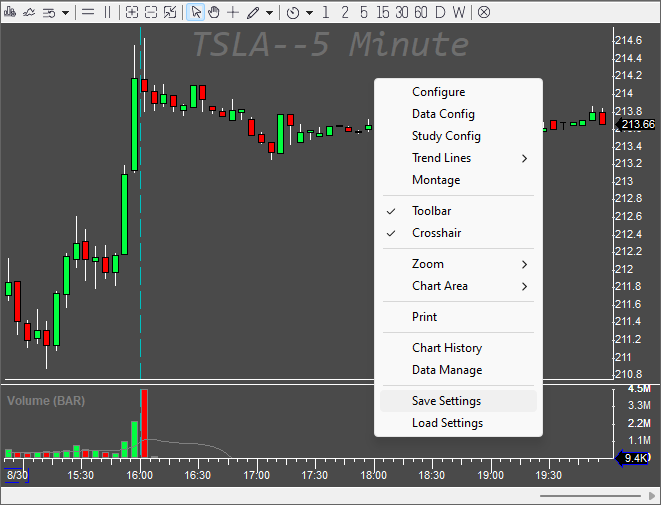Switch to 60 minute timeframe
The height and width of the screenshot is (505, 661).
click(x=421, y=12)
